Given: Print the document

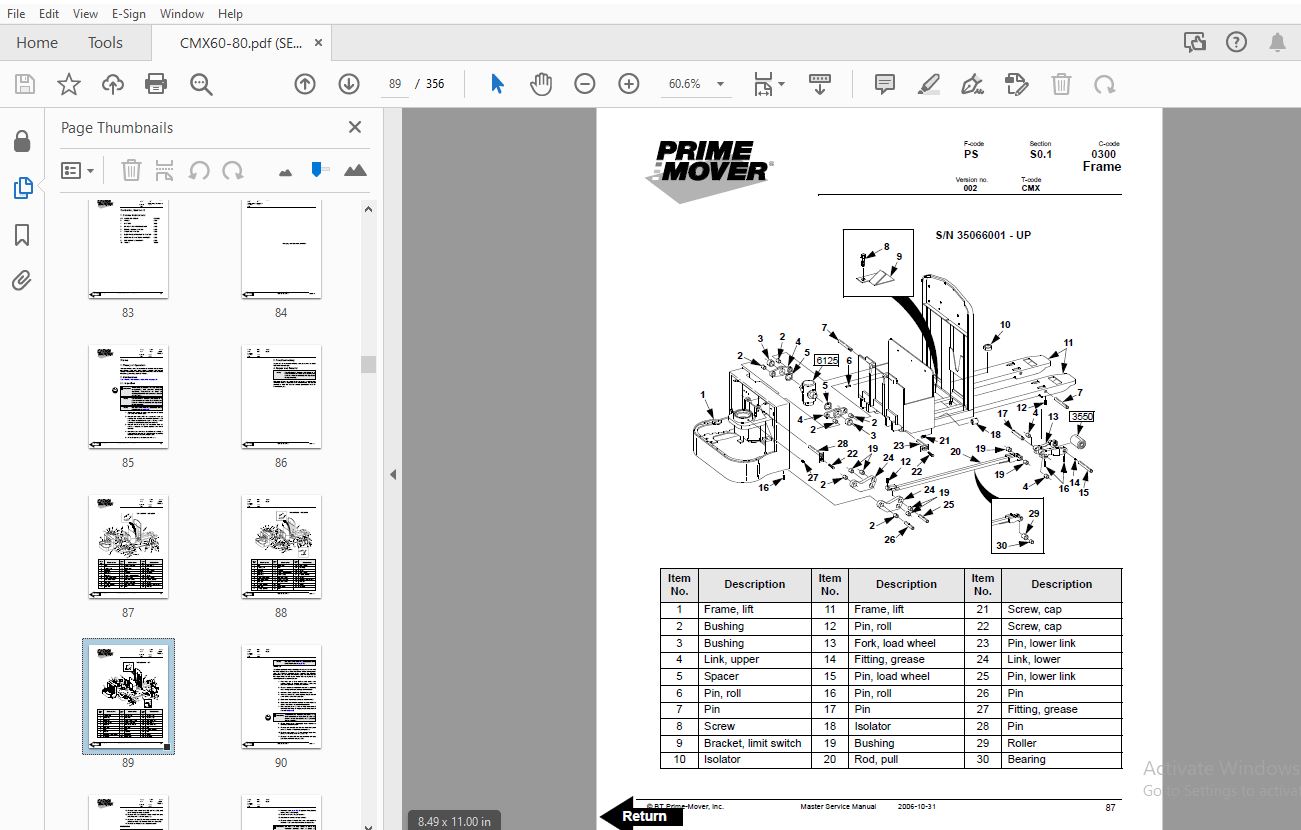Looking at the screenshot, I should (156, 84).
